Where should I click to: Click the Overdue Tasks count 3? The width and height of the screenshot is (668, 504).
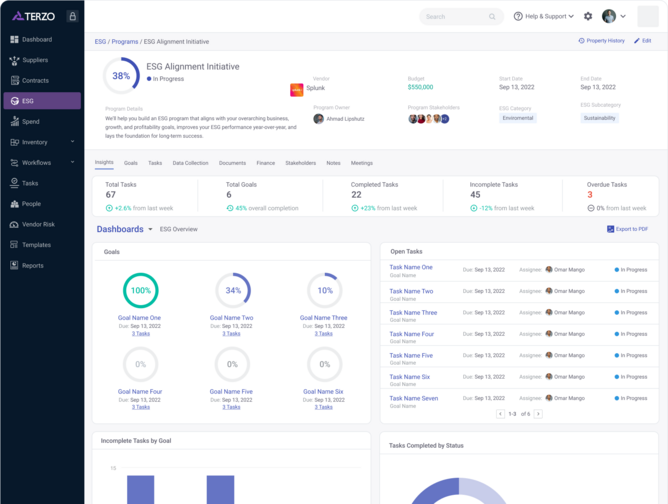click(590, 195)
